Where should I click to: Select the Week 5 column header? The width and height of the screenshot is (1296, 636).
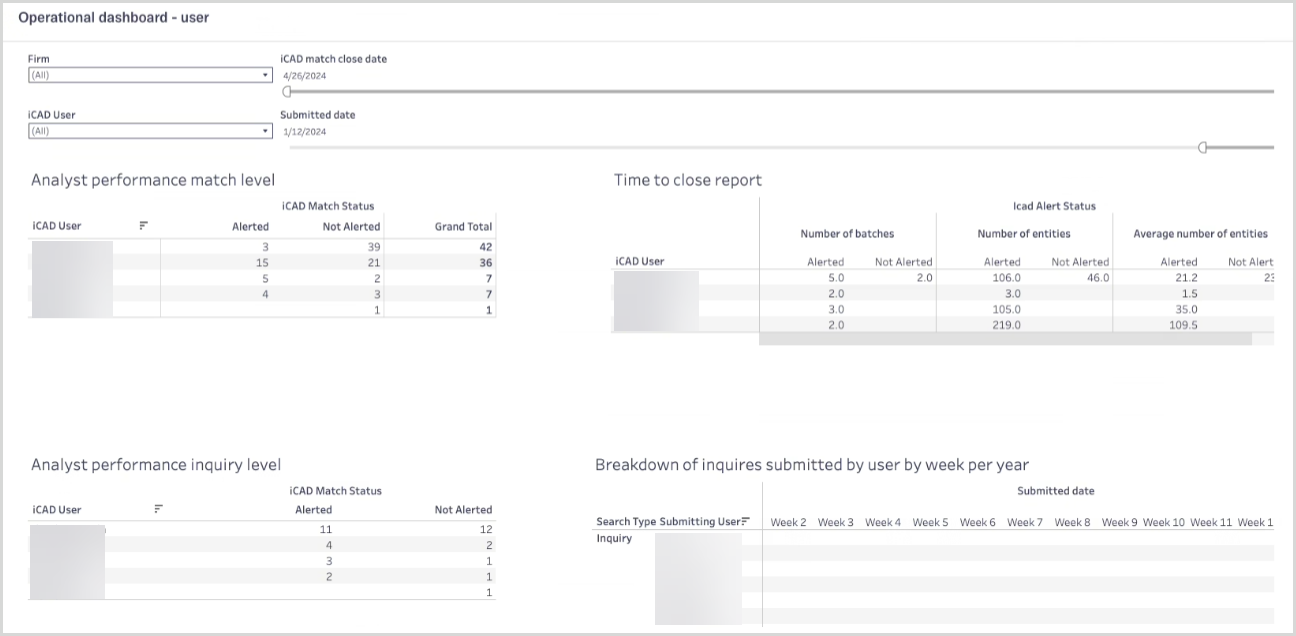pos(930,522)
